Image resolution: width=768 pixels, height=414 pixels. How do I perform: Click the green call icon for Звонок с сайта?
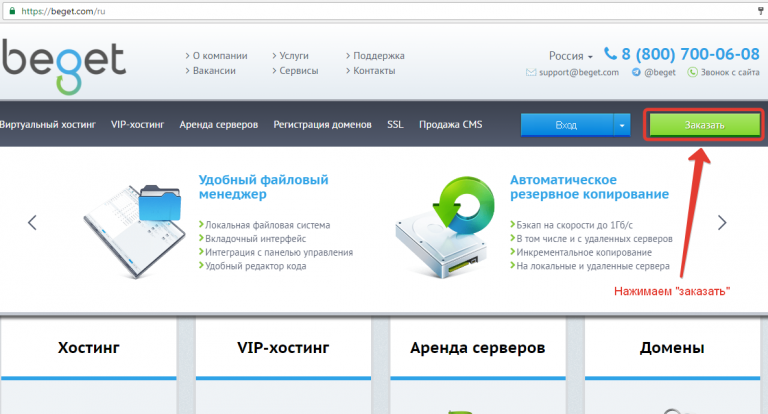point(693,73)
